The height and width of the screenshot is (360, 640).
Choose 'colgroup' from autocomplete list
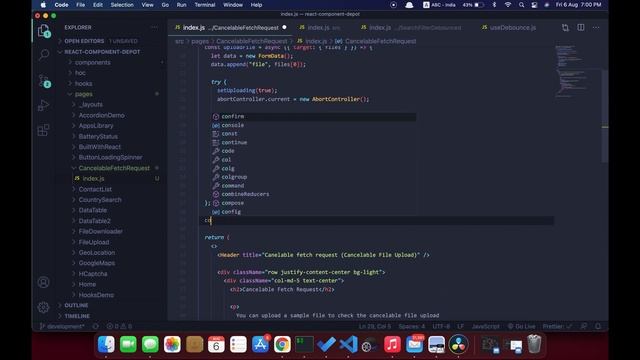[234, 177]
